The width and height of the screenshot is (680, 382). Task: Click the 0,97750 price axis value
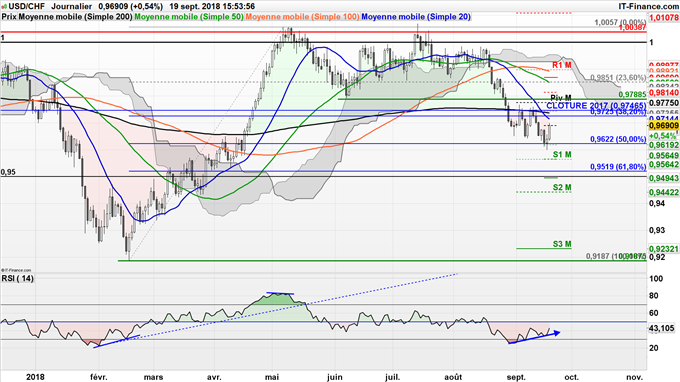click(664, 103)
